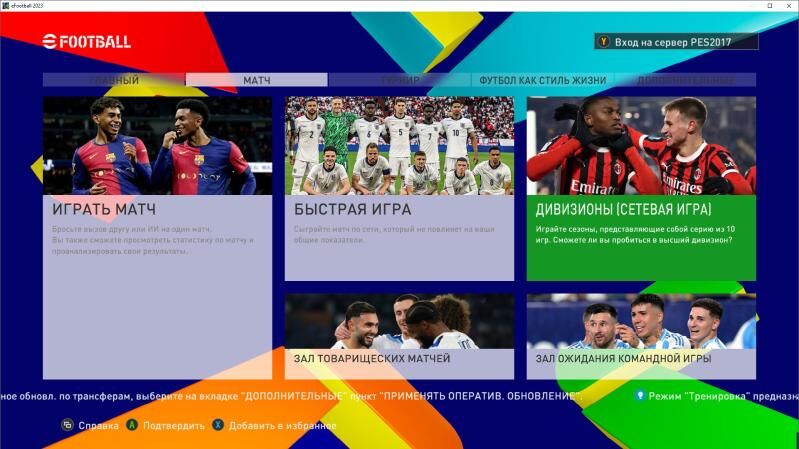This screenshot has height=449, width=799.
Task: Click the eFootball logo
Action: click(87, 41)
